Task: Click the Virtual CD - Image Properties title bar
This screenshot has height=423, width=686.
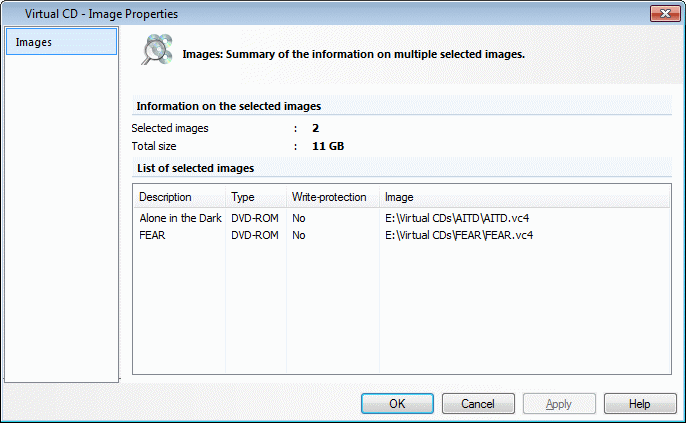Action: (x=300, y=13)
